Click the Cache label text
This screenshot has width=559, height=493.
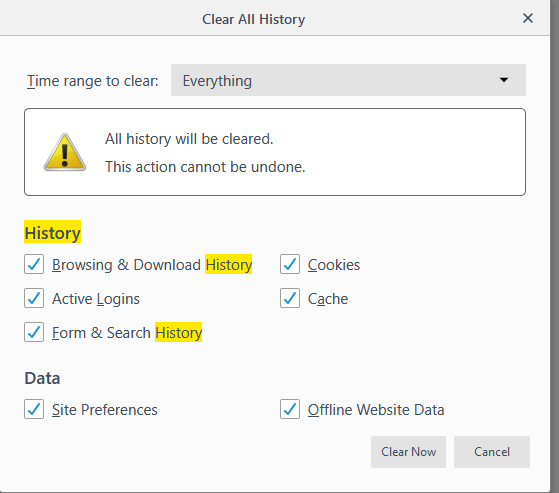point(328,299)
